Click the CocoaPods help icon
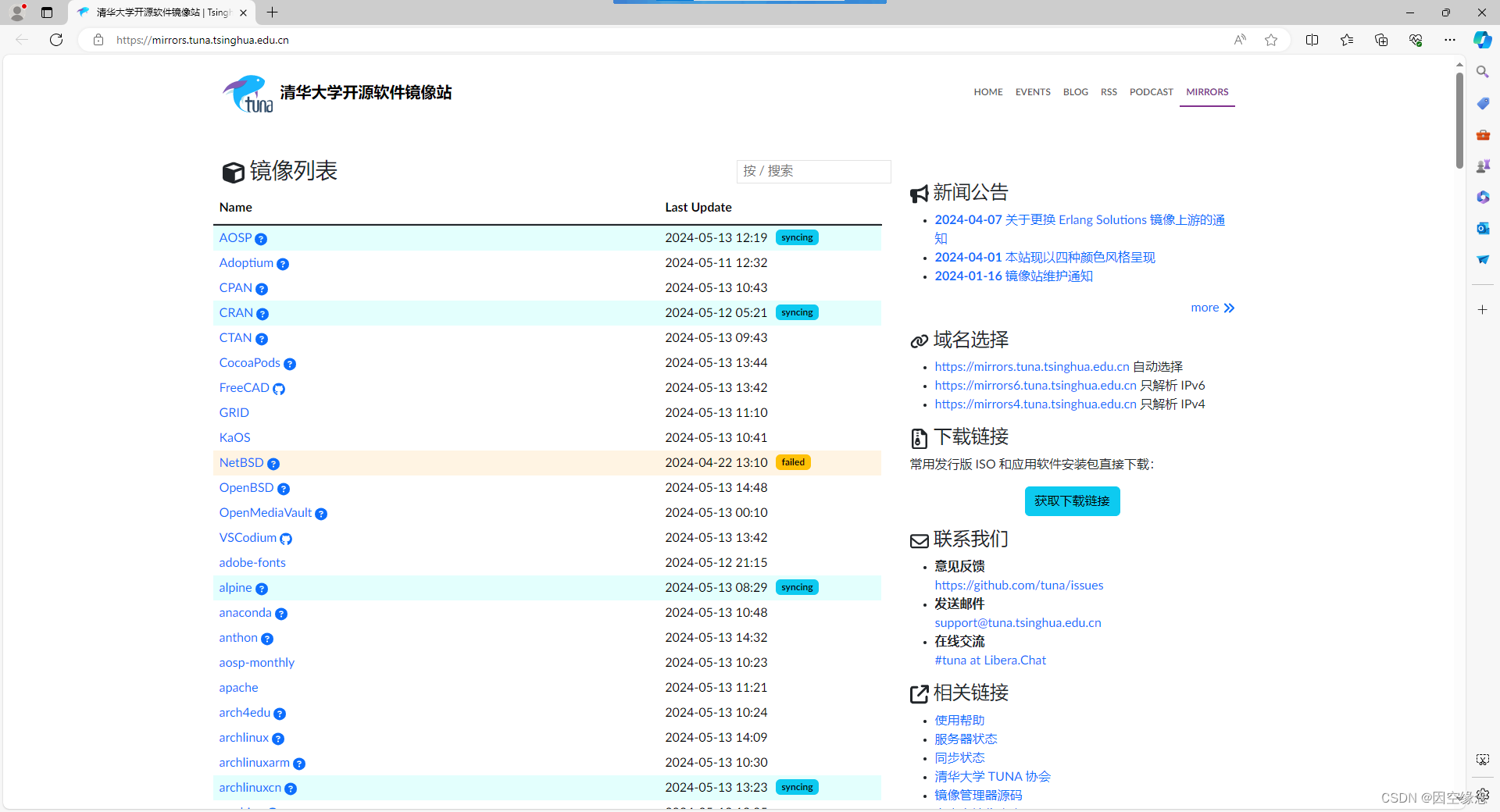Image resolution: width=1500 pixels, height=812 pixels. pyautogui.click(x=290, y=364)
